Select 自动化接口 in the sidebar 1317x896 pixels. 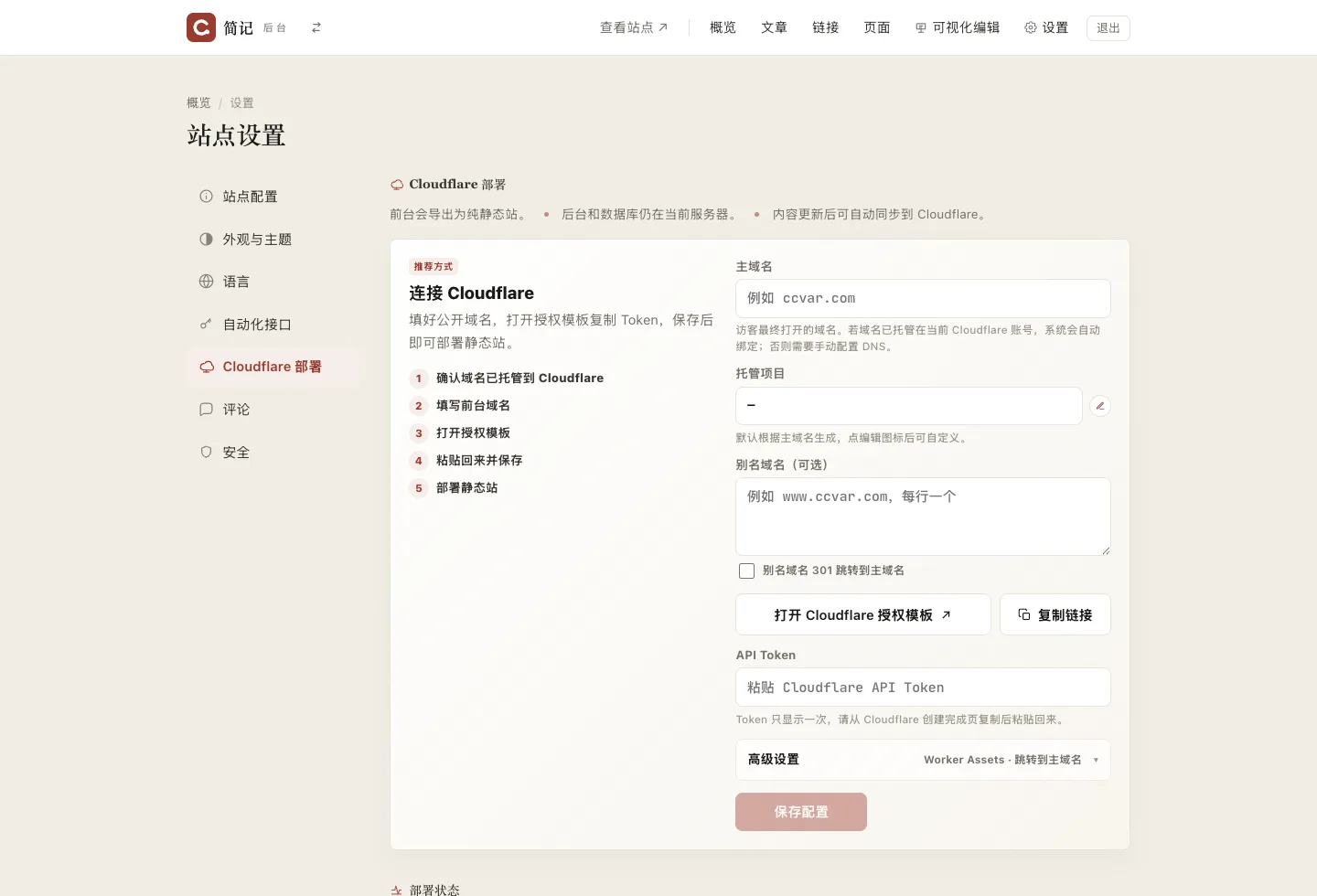(x=274, y=325)
